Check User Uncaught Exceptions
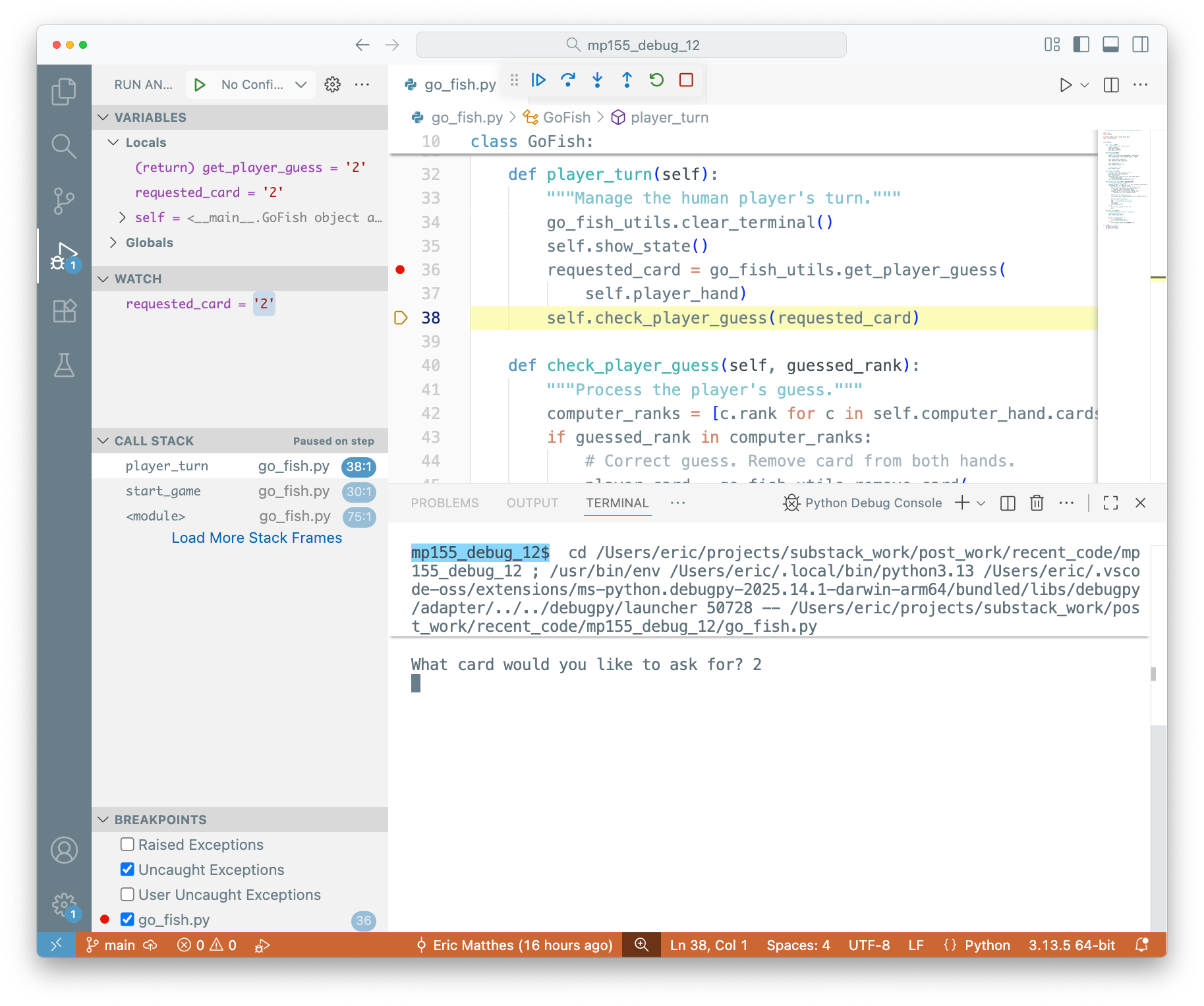 pyautogui.click(x=127, y=894)
